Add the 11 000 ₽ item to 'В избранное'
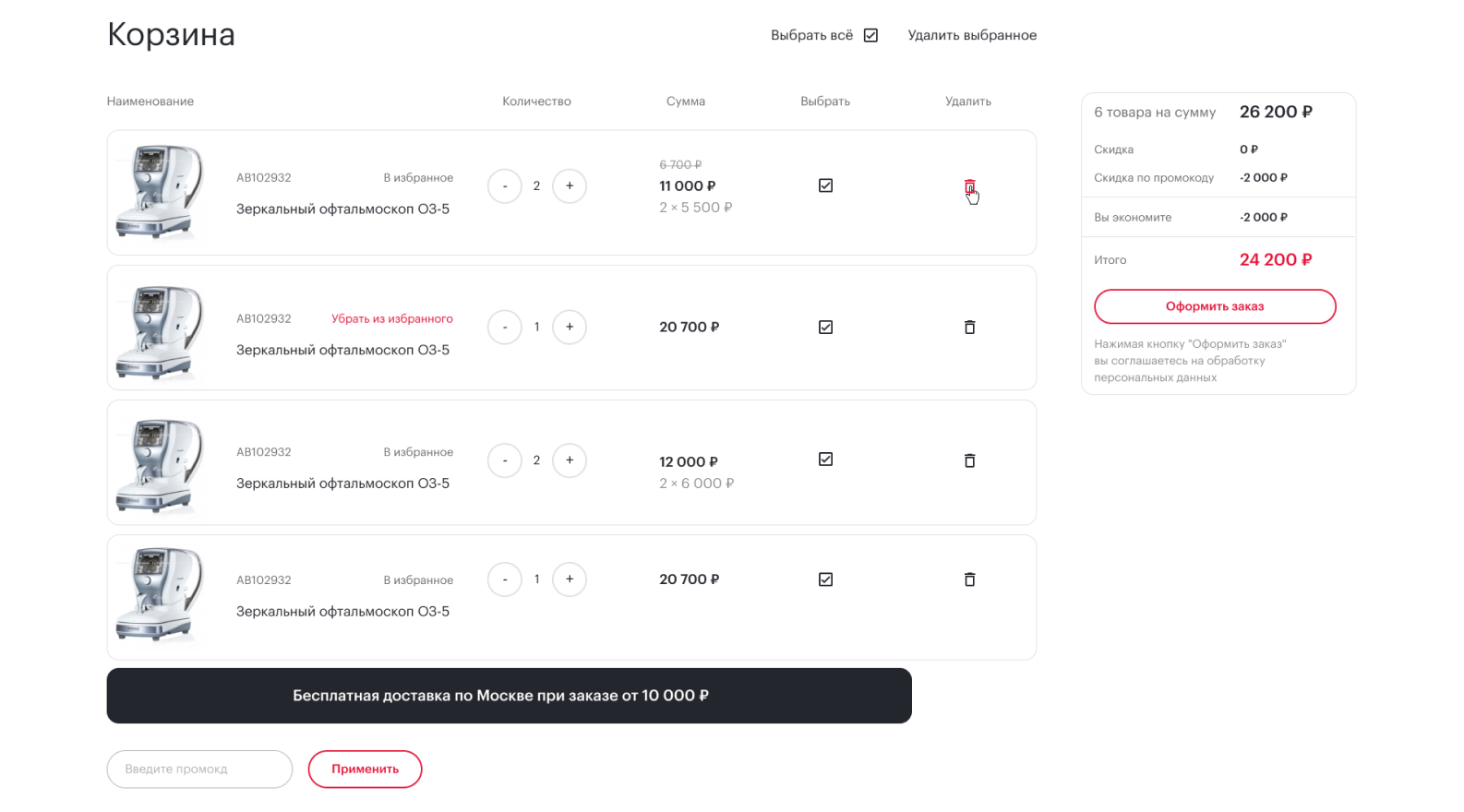 click(x=418, y=178)
